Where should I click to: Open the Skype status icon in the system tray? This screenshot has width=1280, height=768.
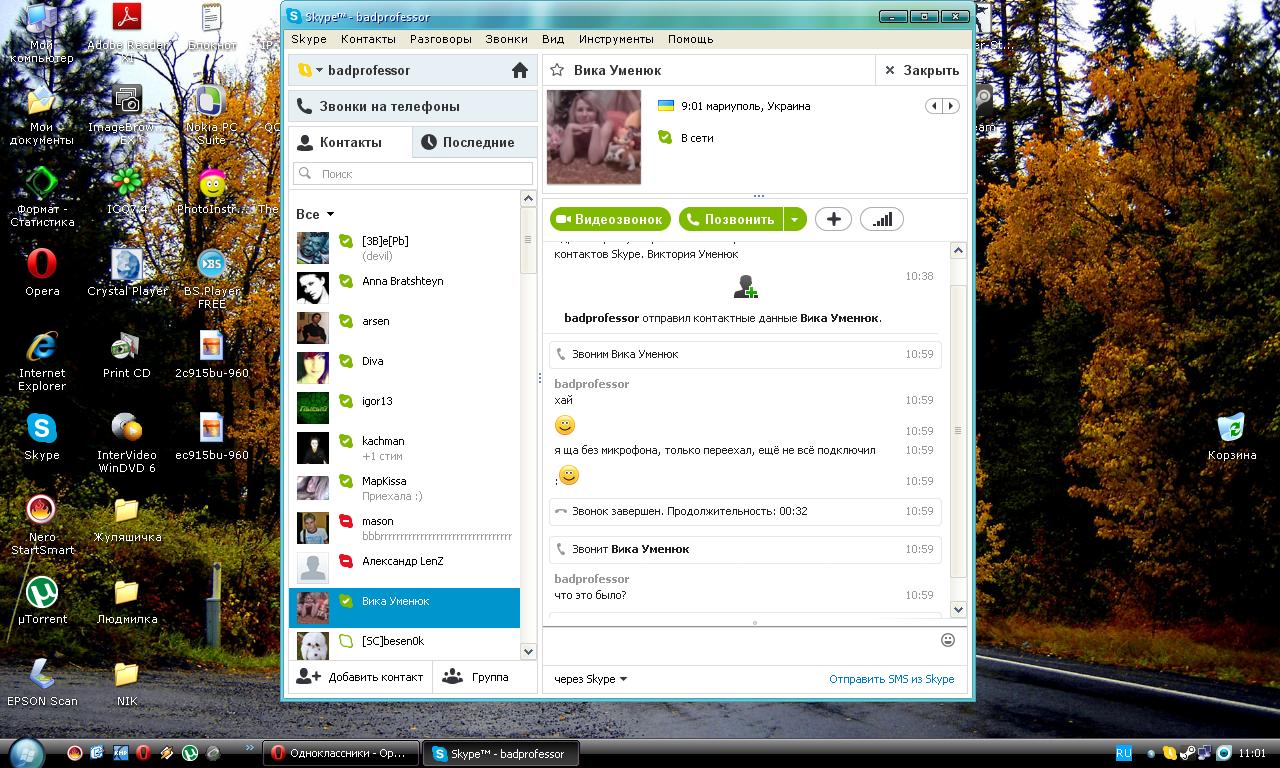1169,754
